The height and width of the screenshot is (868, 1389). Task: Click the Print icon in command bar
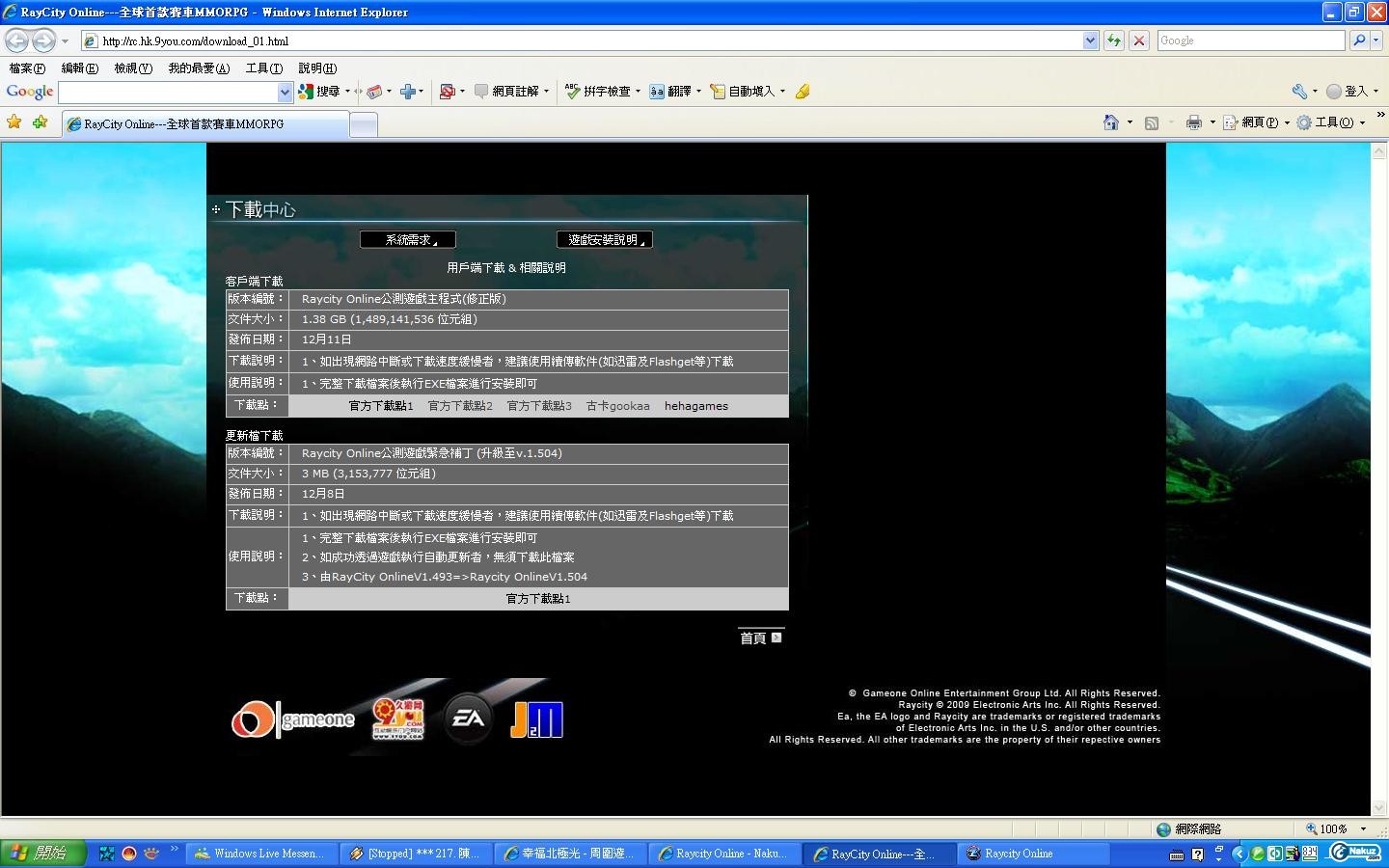click(x=1194, y=122)
